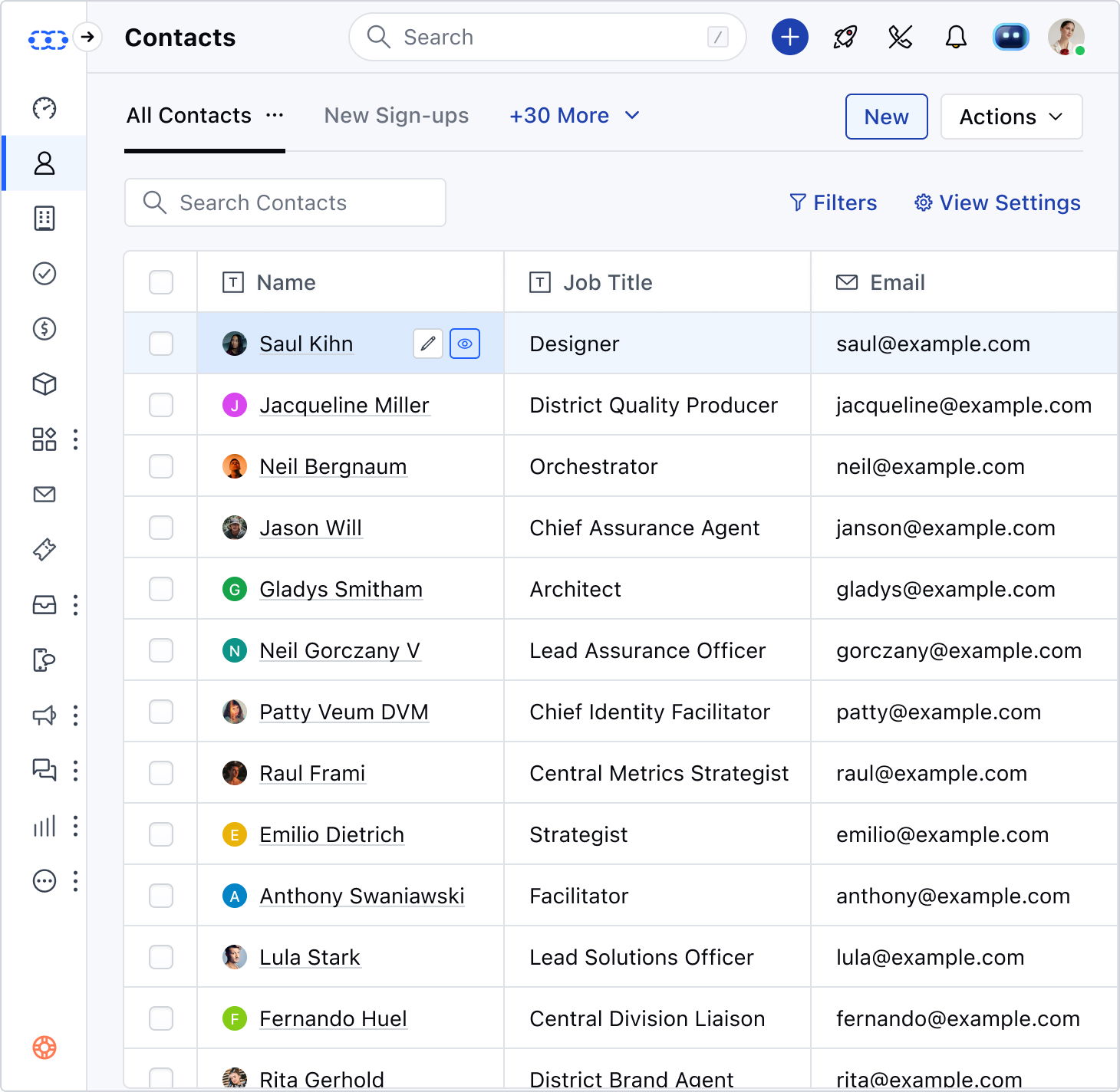Viewport: 1120px width, 1092px height.
Task: Open All Contacts tab options ellipsis
Action: pos(275,116)
